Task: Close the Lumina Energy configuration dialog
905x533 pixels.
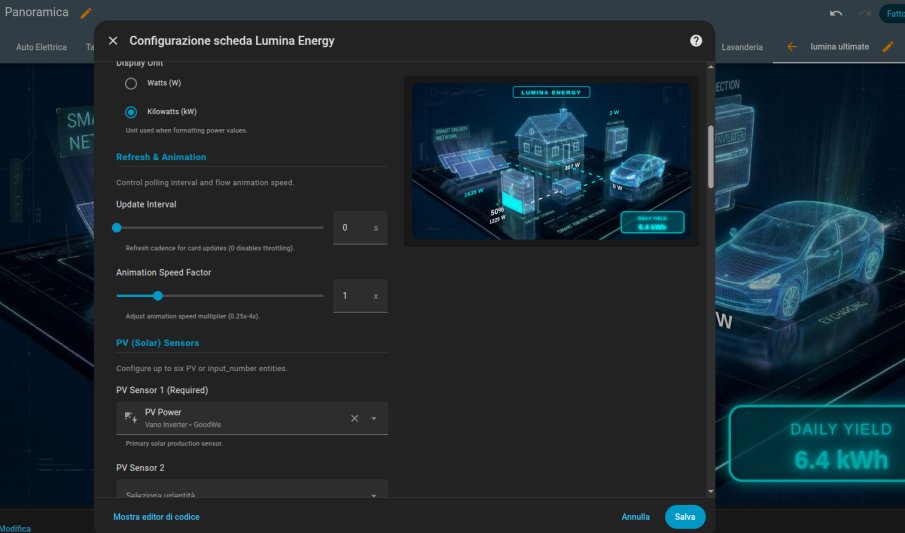Action: (113, 41)
